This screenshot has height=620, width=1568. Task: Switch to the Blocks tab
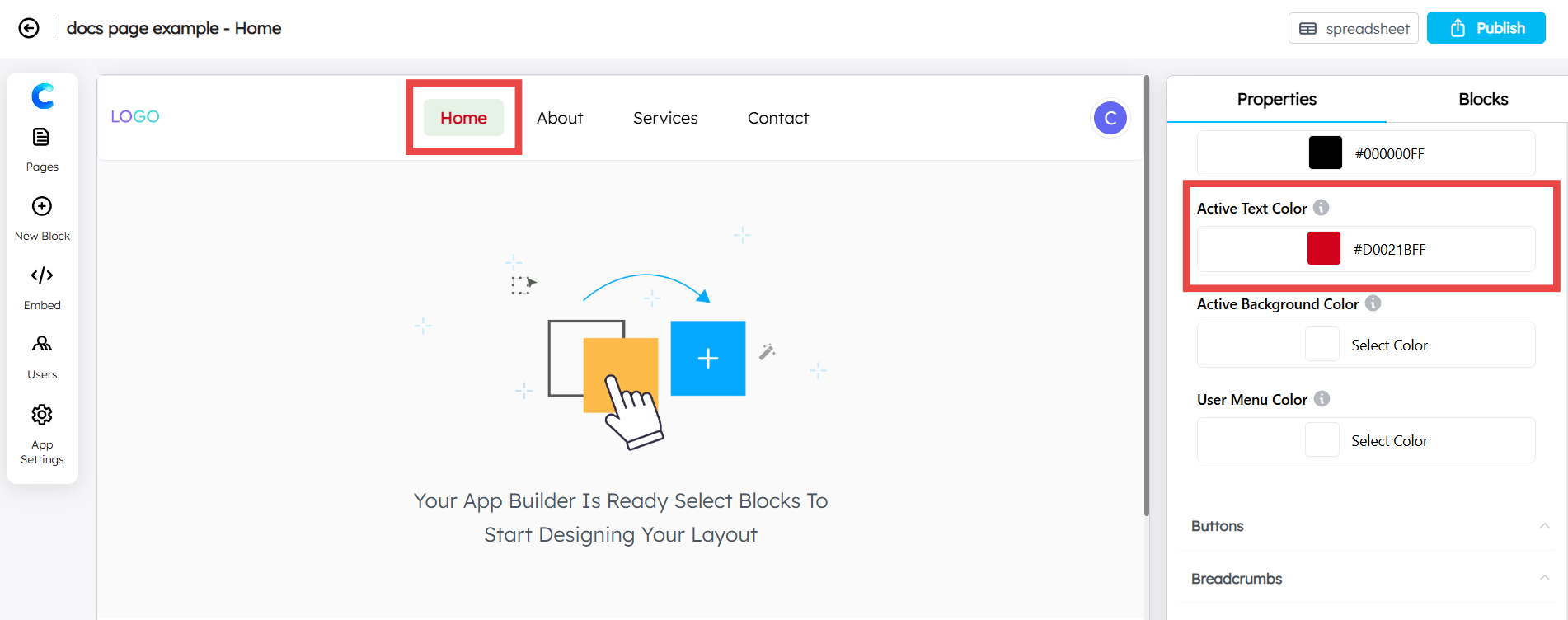(x=1483, y=99)
